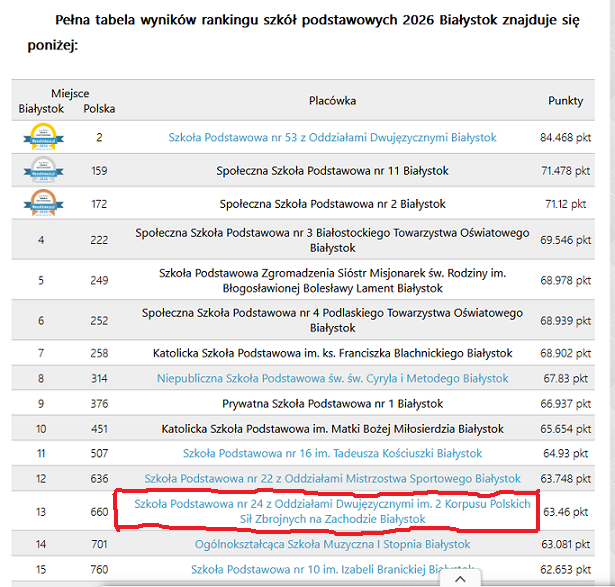Click the Miejsce header label

pos(70,93)
